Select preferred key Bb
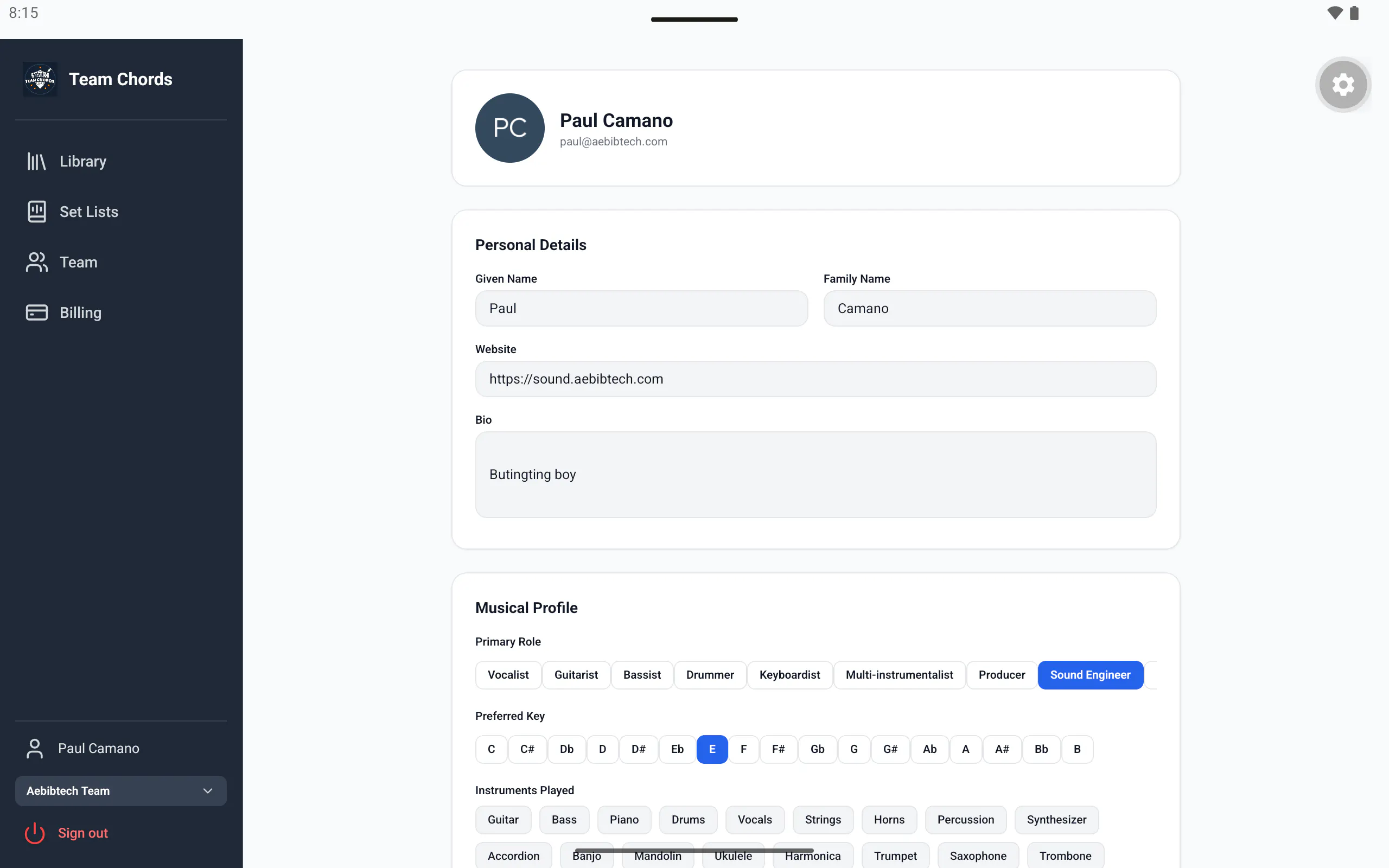Screen dimensions: 1389x868 point(1041,749)
